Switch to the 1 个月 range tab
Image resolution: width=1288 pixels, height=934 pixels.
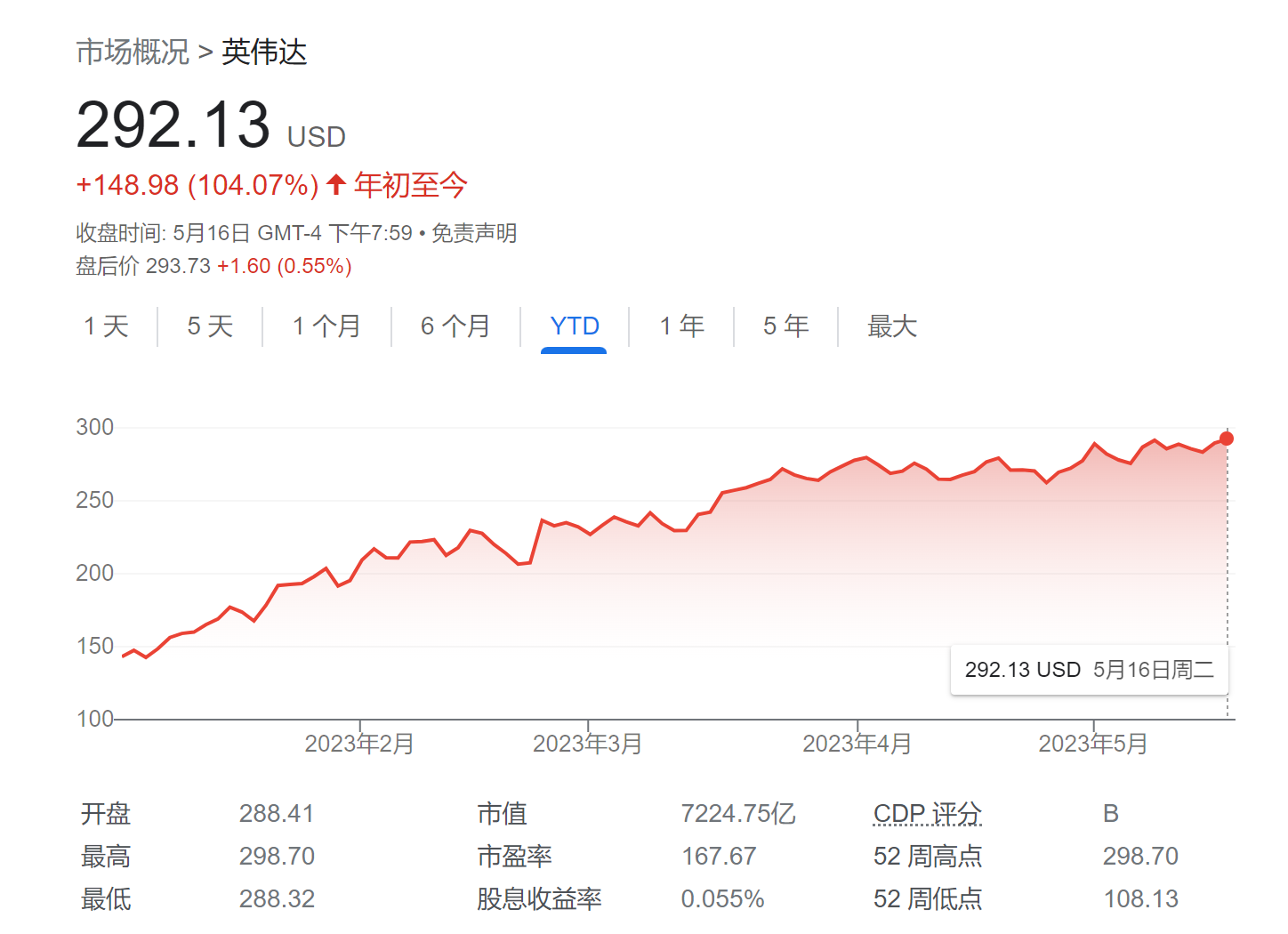point(326,326)
